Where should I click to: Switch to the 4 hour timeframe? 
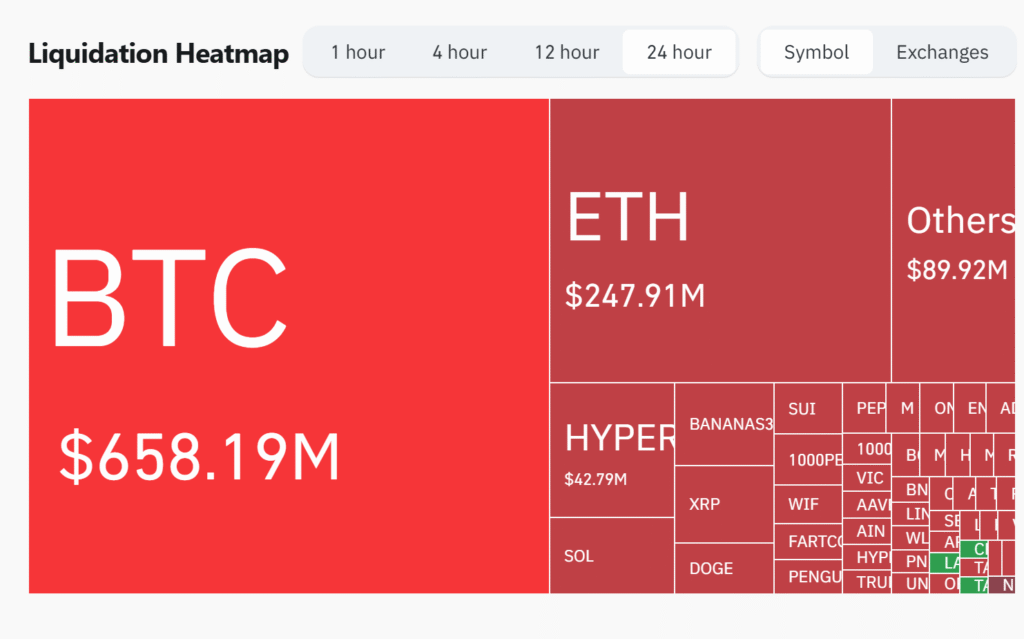[x=459, y=52]
